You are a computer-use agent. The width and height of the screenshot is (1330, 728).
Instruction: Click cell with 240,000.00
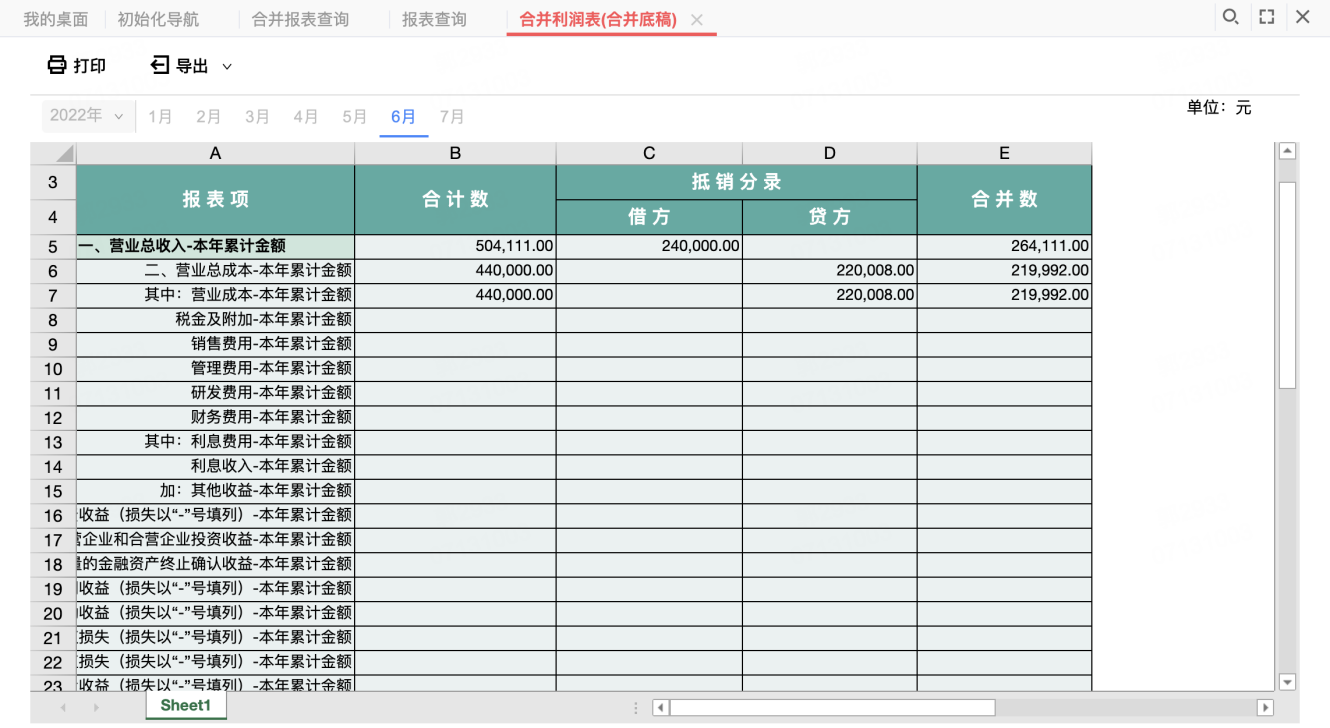[x=649, y=246]
